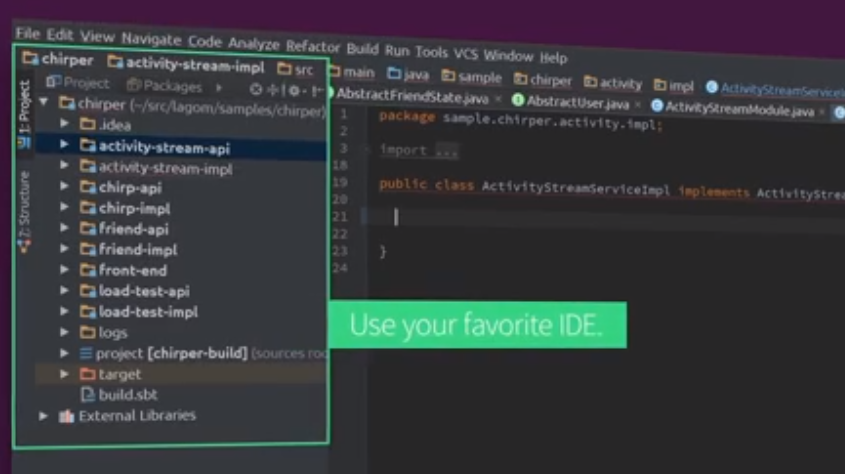The width and height of the screenshot is (845, 474).
Task: Expand the front-end module
Action: (64, 269)
